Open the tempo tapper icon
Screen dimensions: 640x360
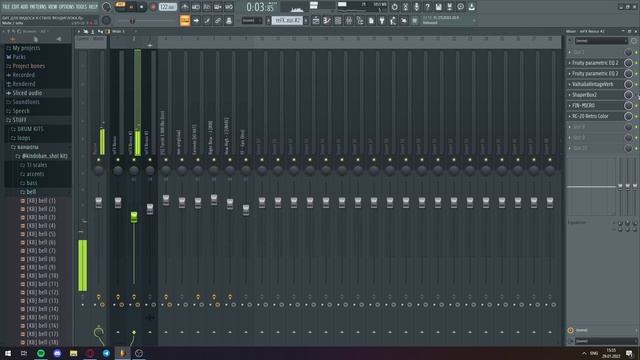(x=393, y=20)
